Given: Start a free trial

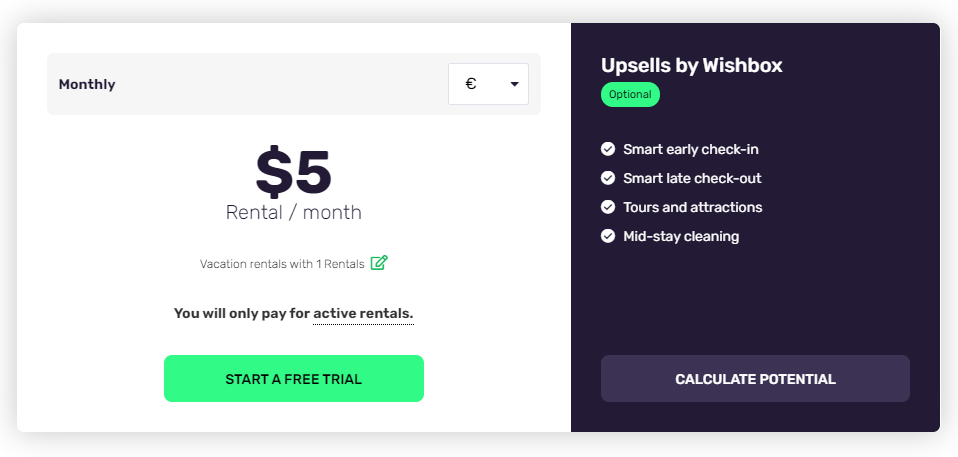Looking at the screenshot, I should (x=293, y=378).
